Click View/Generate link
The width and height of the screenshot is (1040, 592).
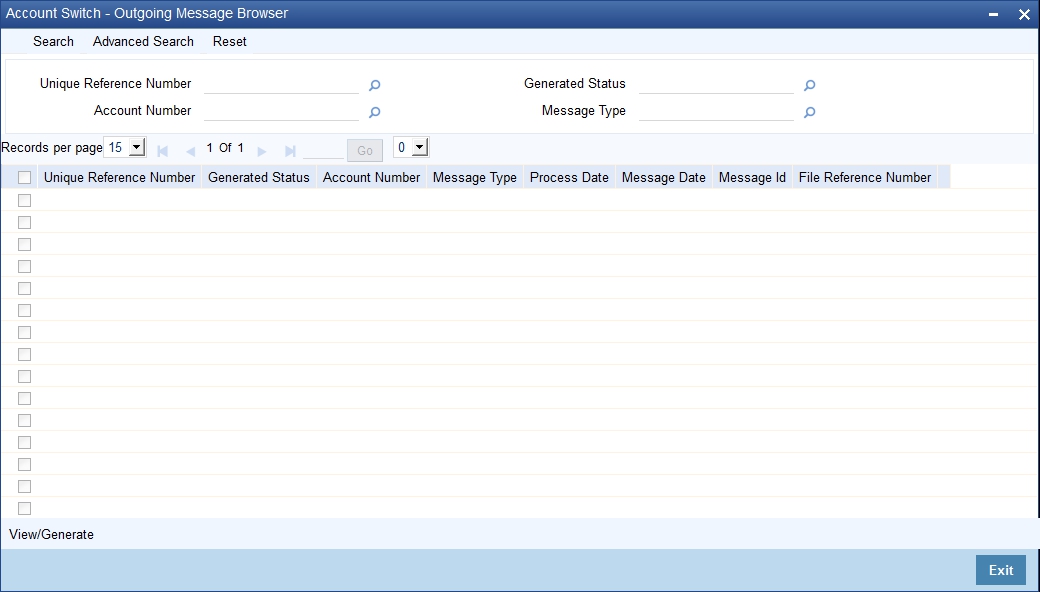pyautogui.click(x=51, y=534)
